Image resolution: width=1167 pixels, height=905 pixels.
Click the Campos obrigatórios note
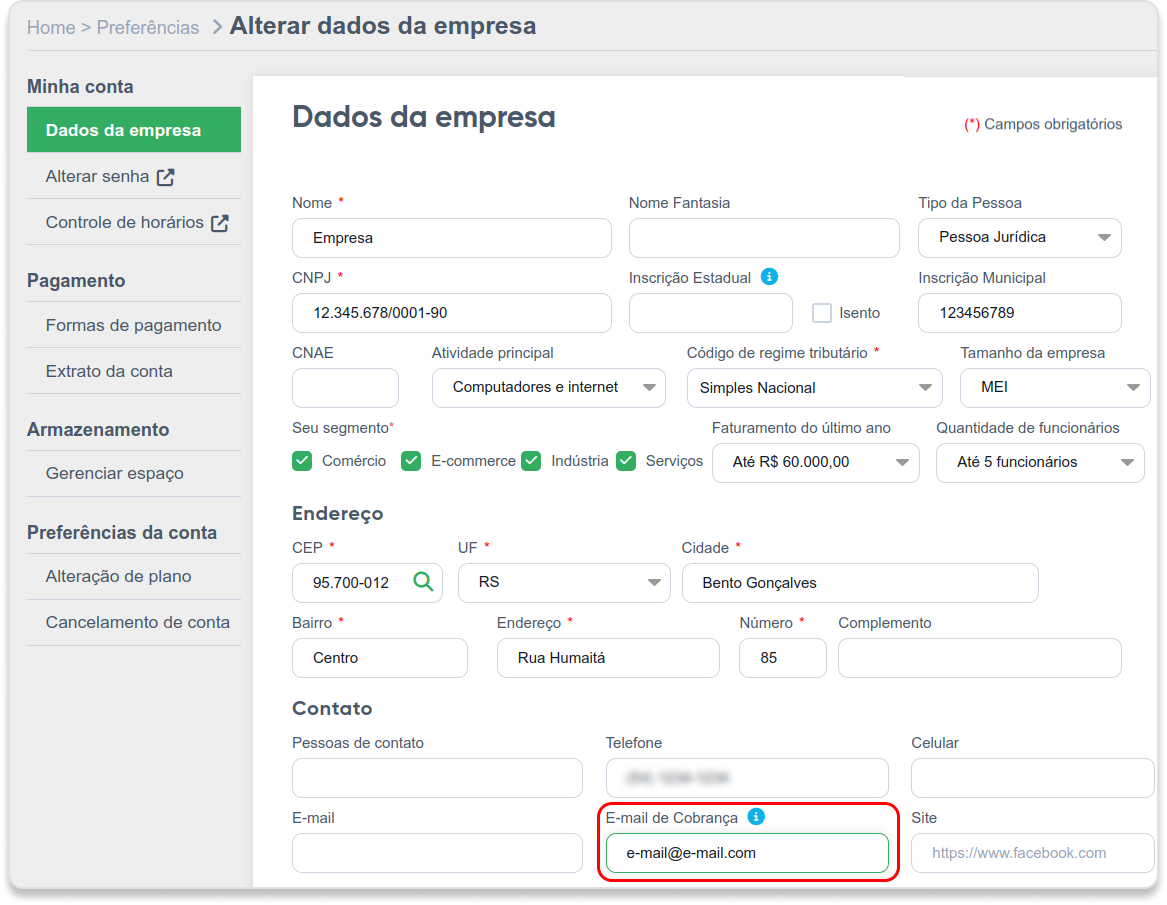click(x=1043, y=124)
